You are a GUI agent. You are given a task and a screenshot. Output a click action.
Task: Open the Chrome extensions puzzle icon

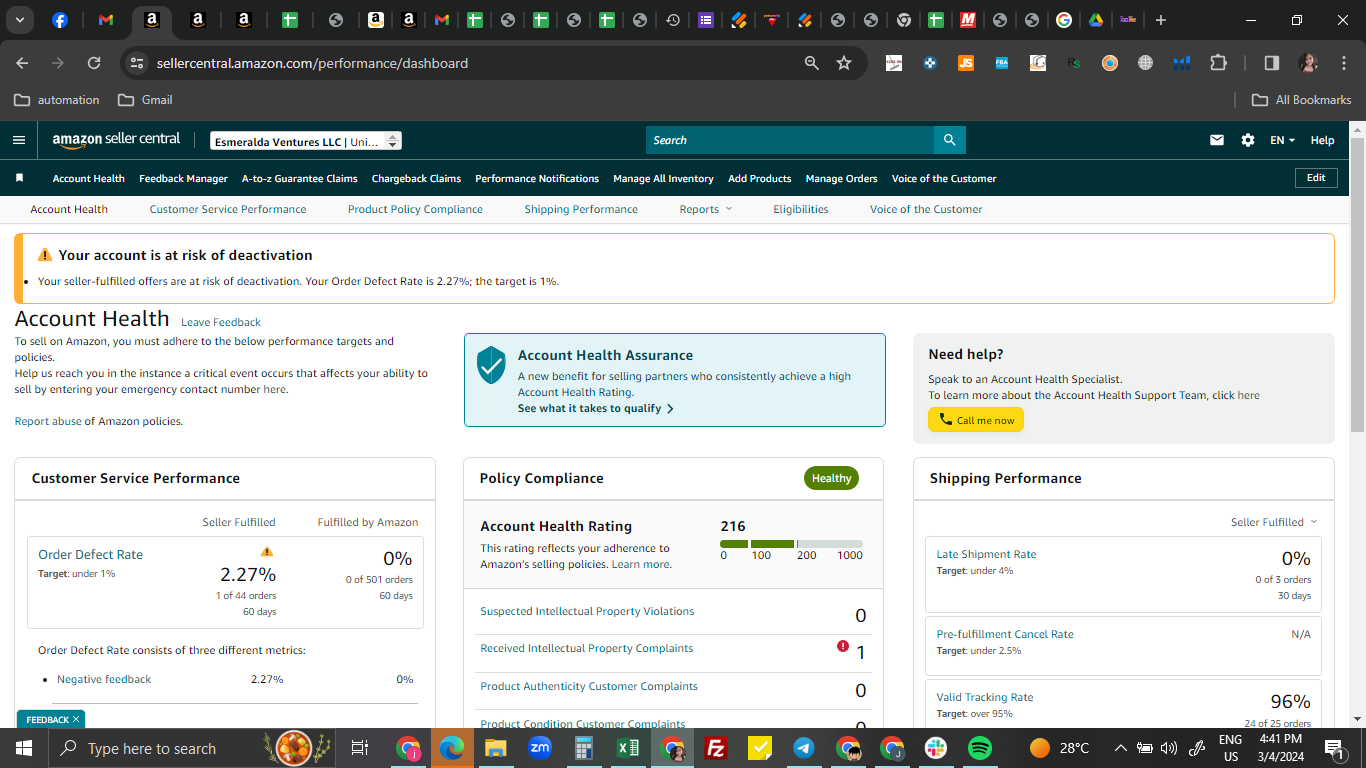[1218, 63]
